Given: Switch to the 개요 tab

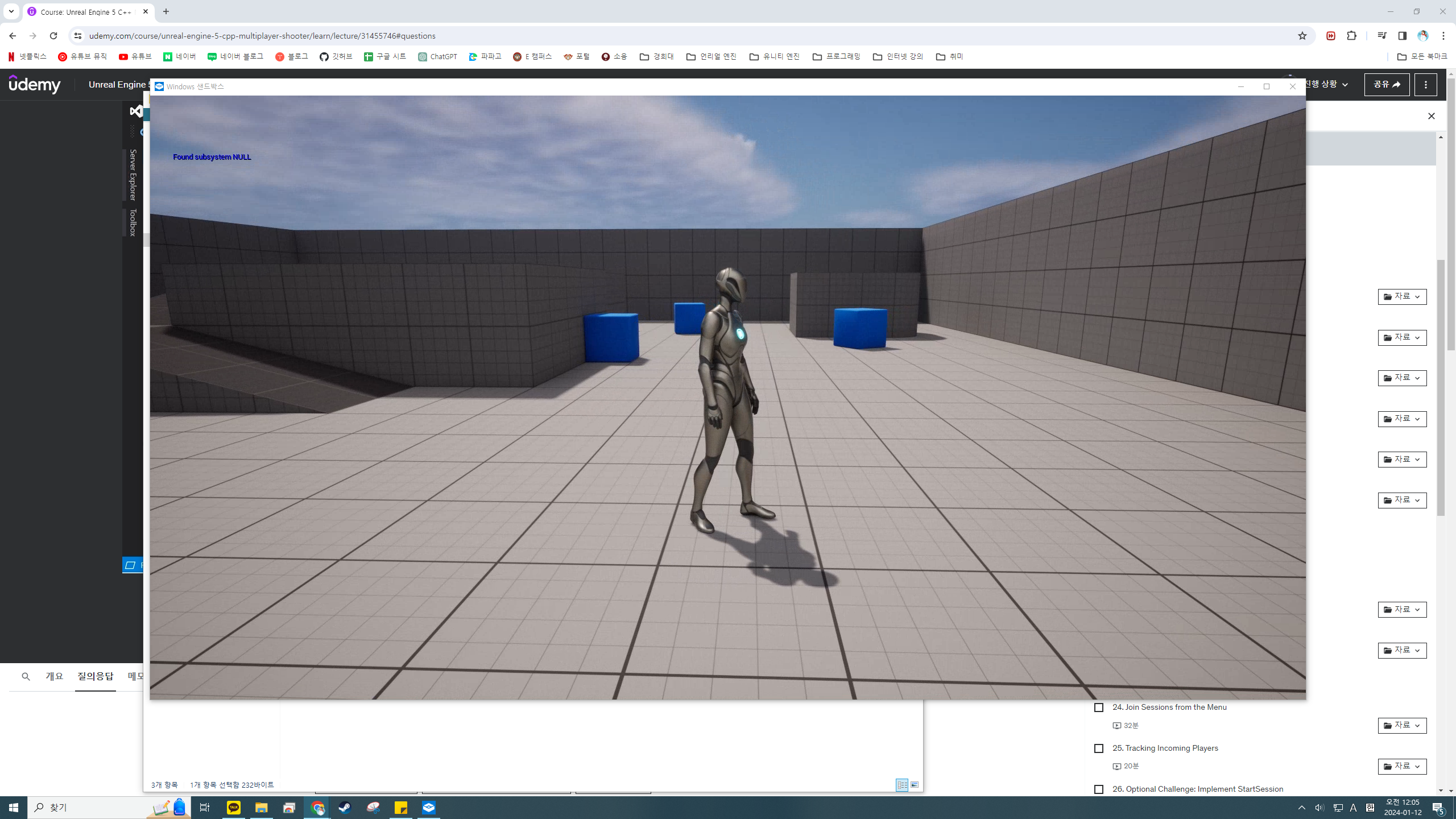Looking at the screenshot, I should 55,676.
